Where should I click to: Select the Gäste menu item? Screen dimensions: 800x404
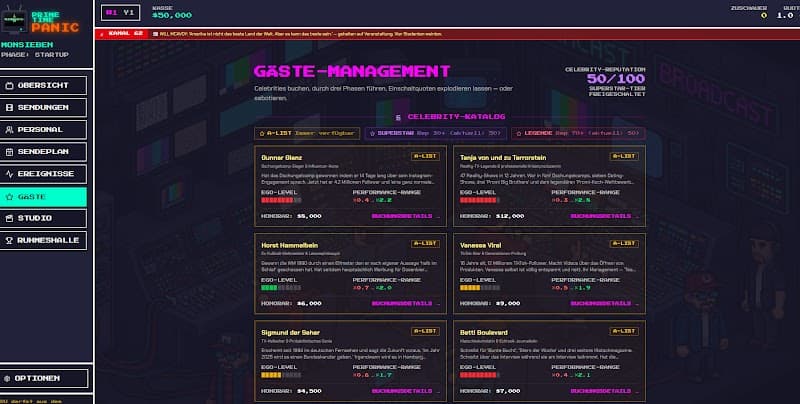43,196
